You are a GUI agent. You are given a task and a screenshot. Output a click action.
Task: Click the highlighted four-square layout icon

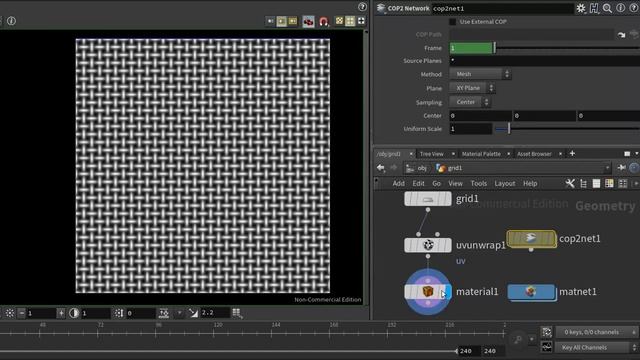pyautogui.click(x=350, y=21)
